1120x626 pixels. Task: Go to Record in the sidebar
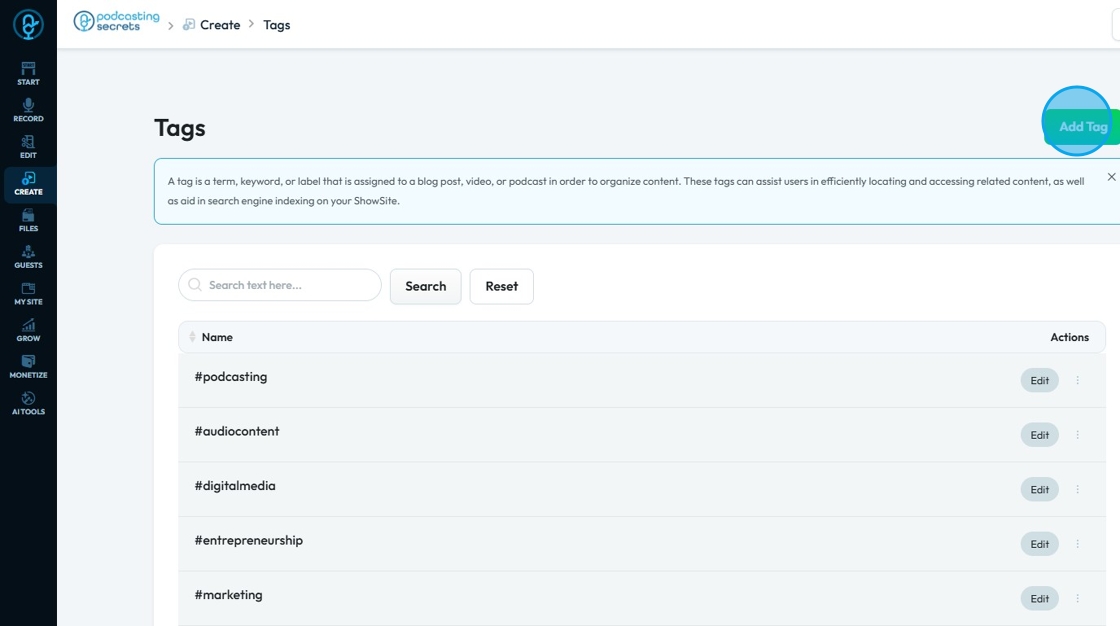pos(28,110)
